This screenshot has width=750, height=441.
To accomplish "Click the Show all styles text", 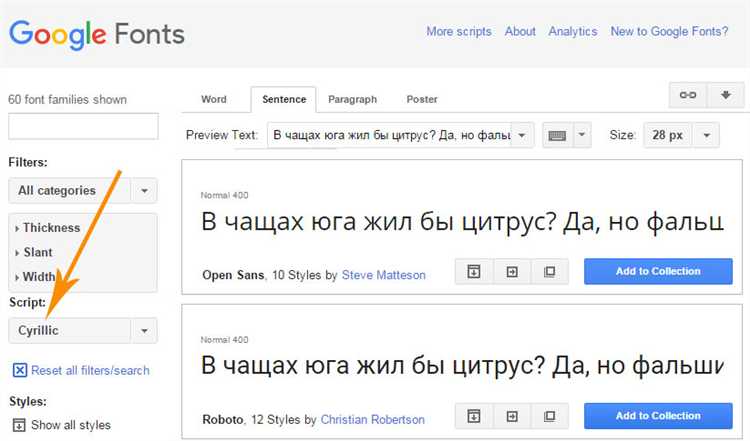I will (71, 425).
